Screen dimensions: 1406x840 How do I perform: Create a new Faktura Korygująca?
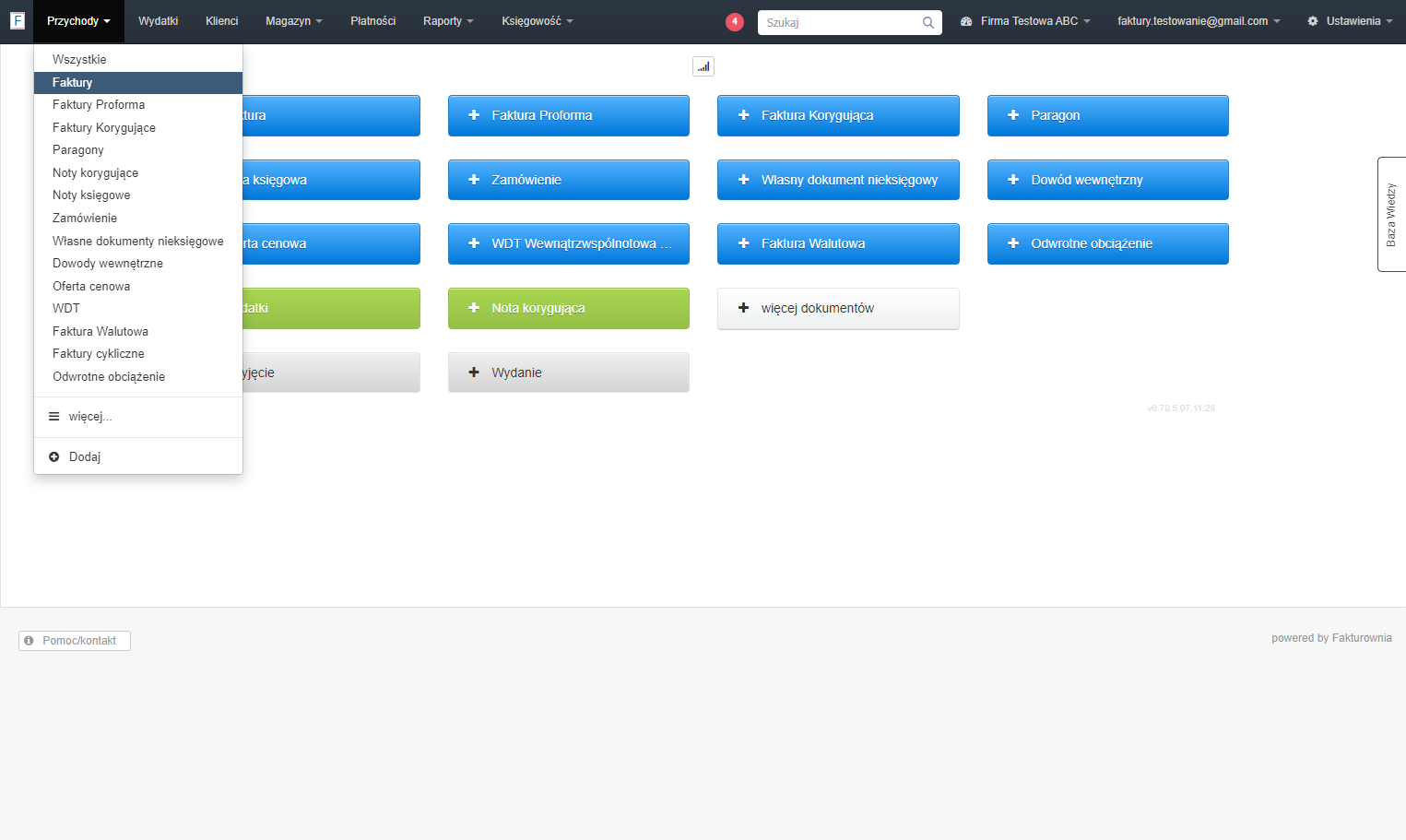pyautogui.click(x=838, y=115)
